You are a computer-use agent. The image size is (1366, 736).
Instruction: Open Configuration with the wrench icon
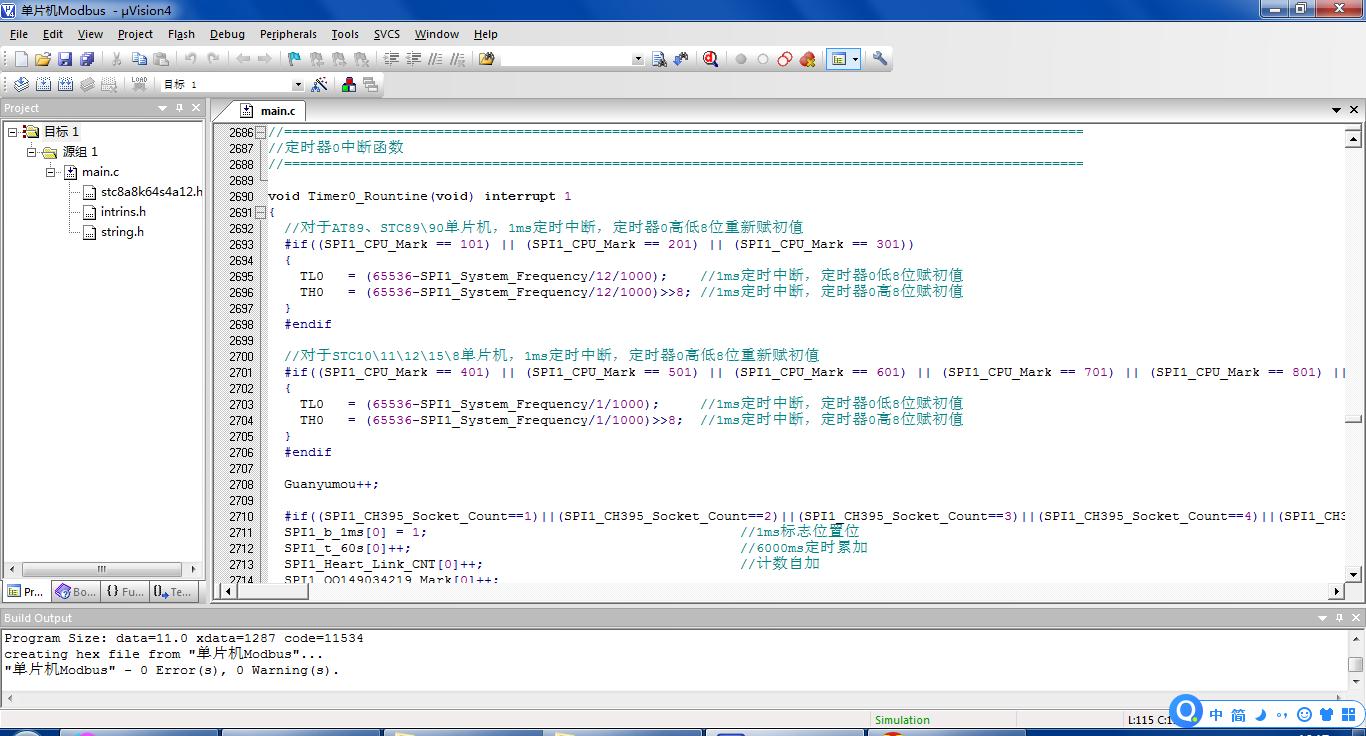click(x=880, y=59)
